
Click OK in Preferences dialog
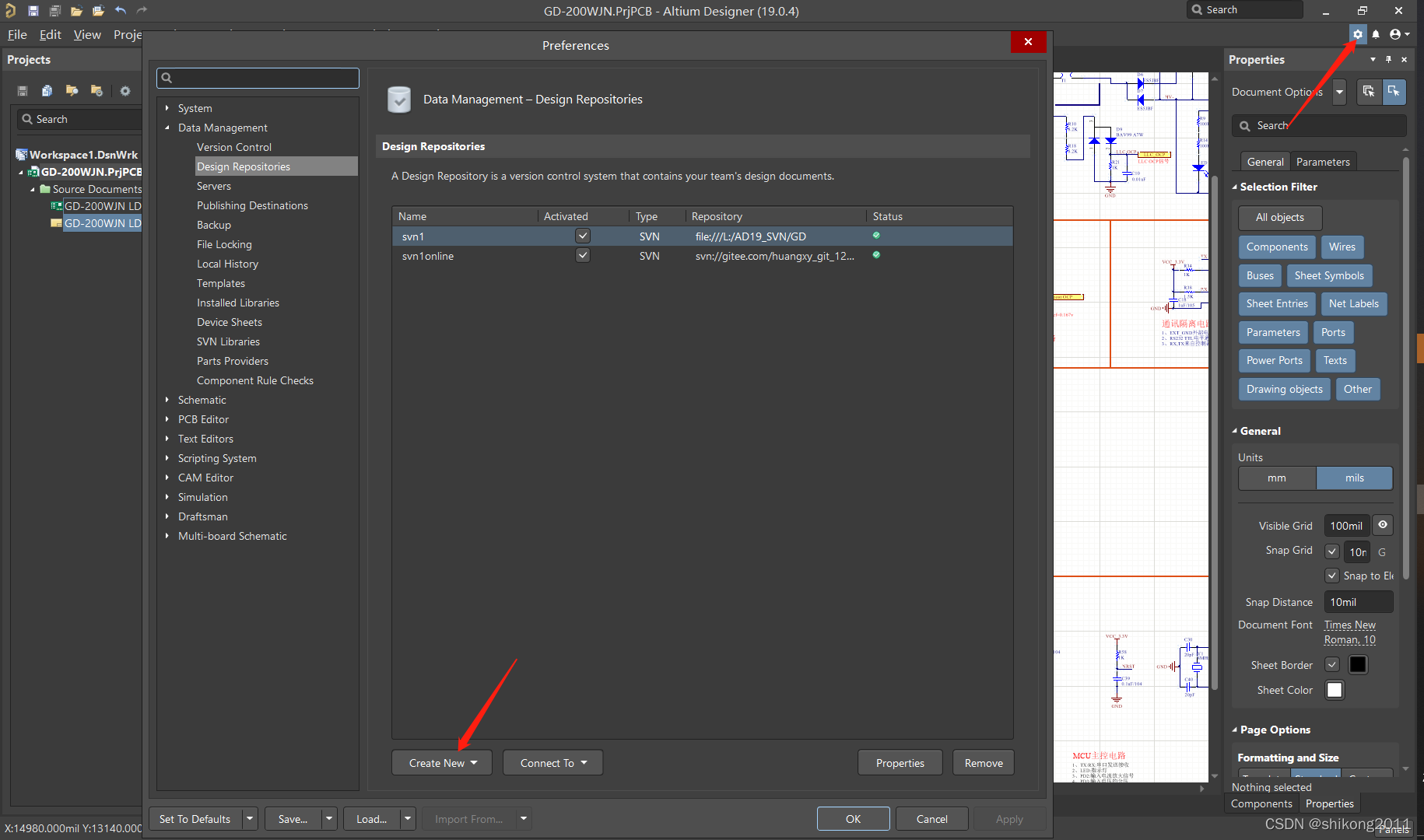853,819
